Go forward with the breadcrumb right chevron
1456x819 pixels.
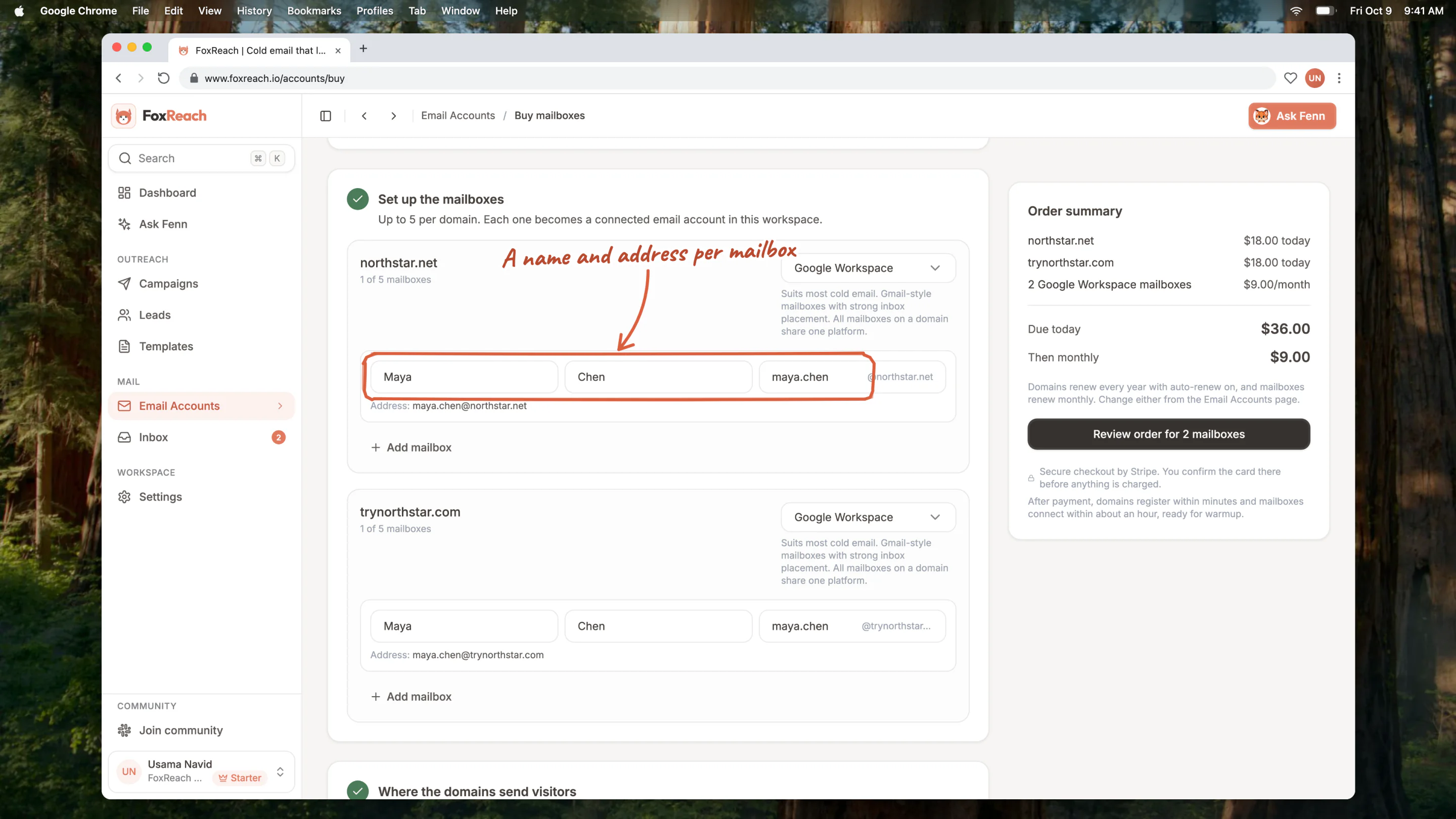[x=393, y=116]
